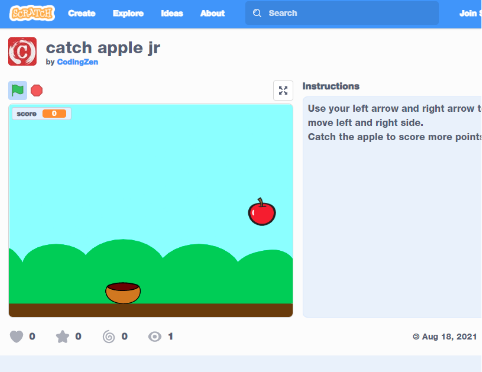Screen dimensions: 482x372
Task: Click the copyright icon beside the date
Action: click(x=416, y=337)
